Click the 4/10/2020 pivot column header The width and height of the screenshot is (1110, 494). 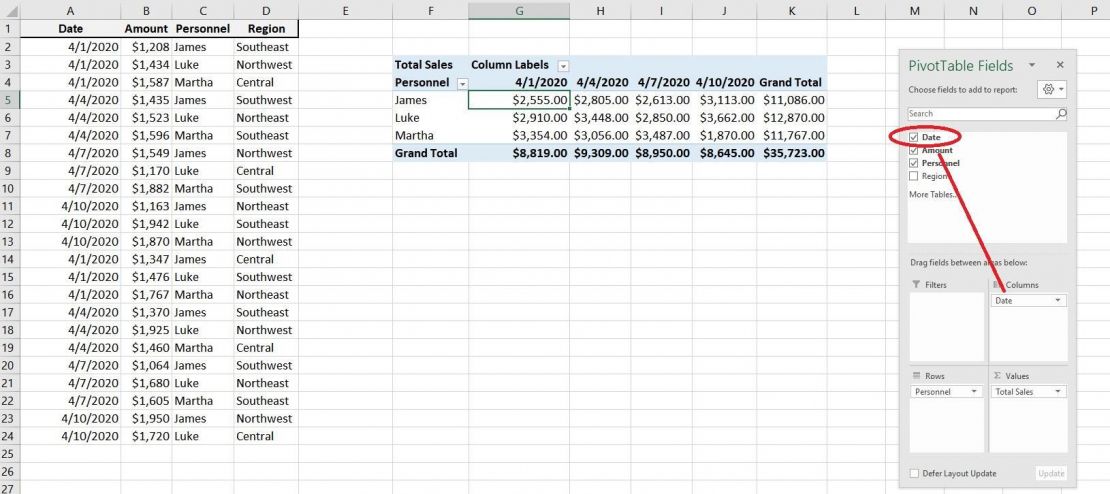click(x=724, y=82)
